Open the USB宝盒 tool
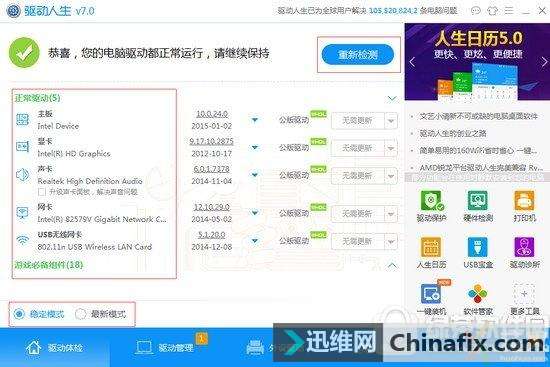 tap(478, 253)
